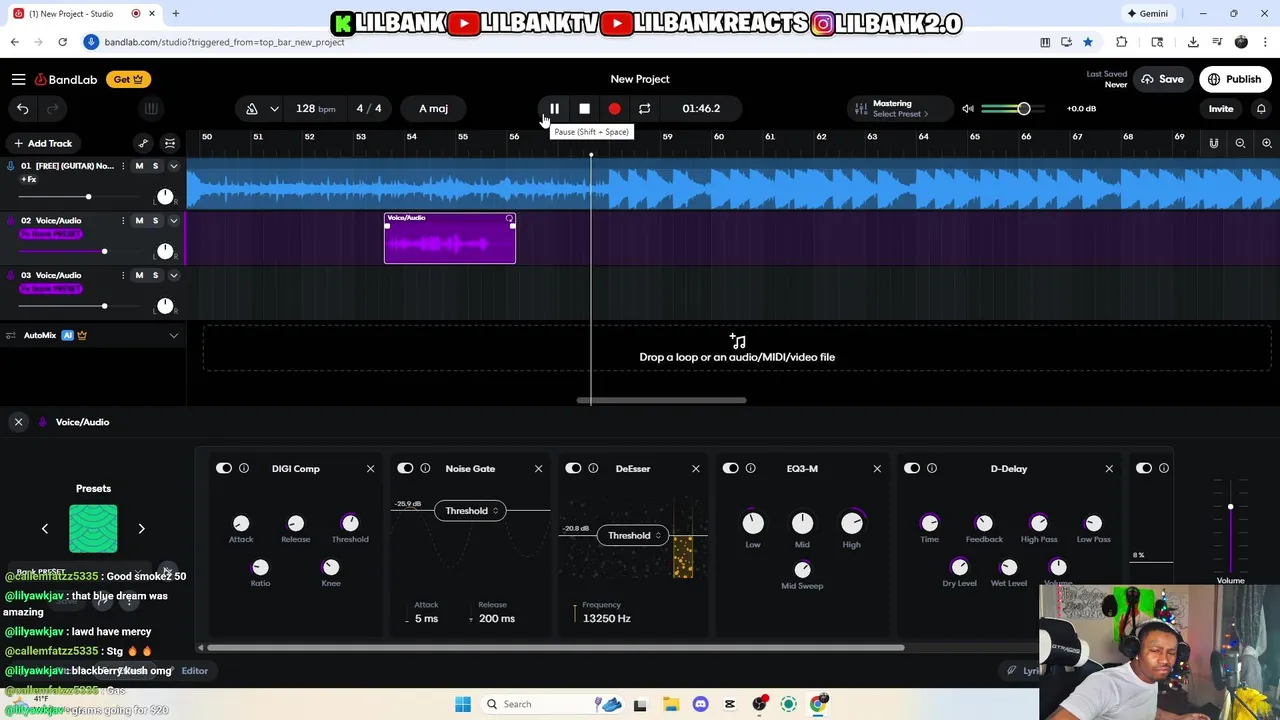The height and width of the screenshot is (720, 1280).
Task: Open track automation tool
Action: pyautogui.click(x=143, y=143)
